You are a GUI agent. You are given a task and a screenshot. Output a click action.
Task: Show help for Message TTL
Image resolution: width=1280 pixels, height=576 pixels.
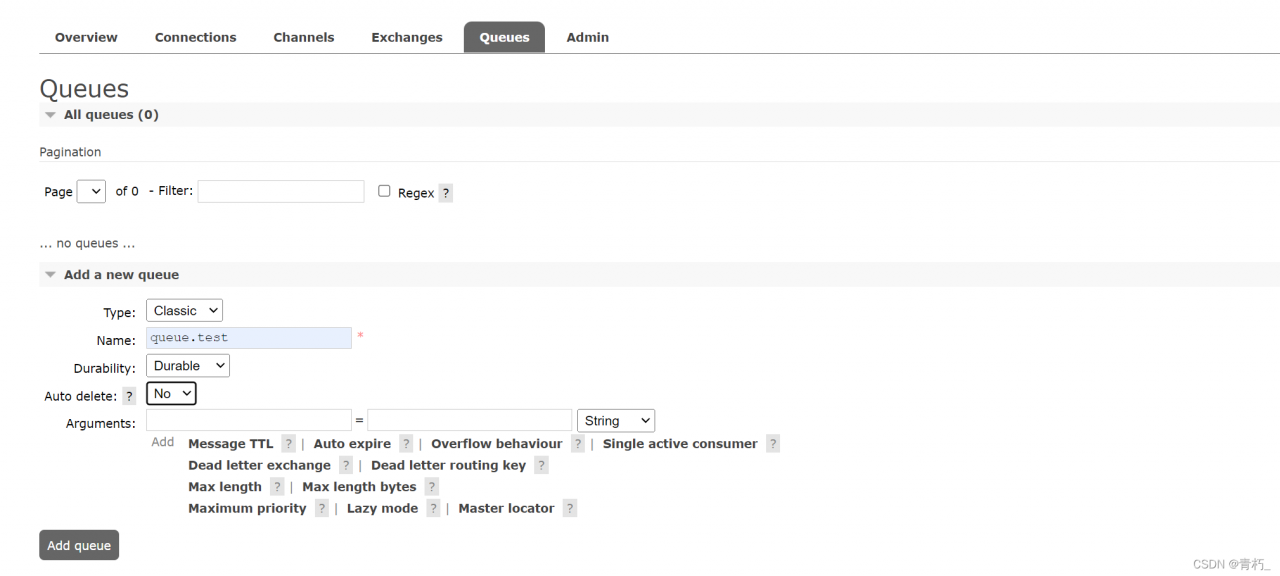coord(288,444)
